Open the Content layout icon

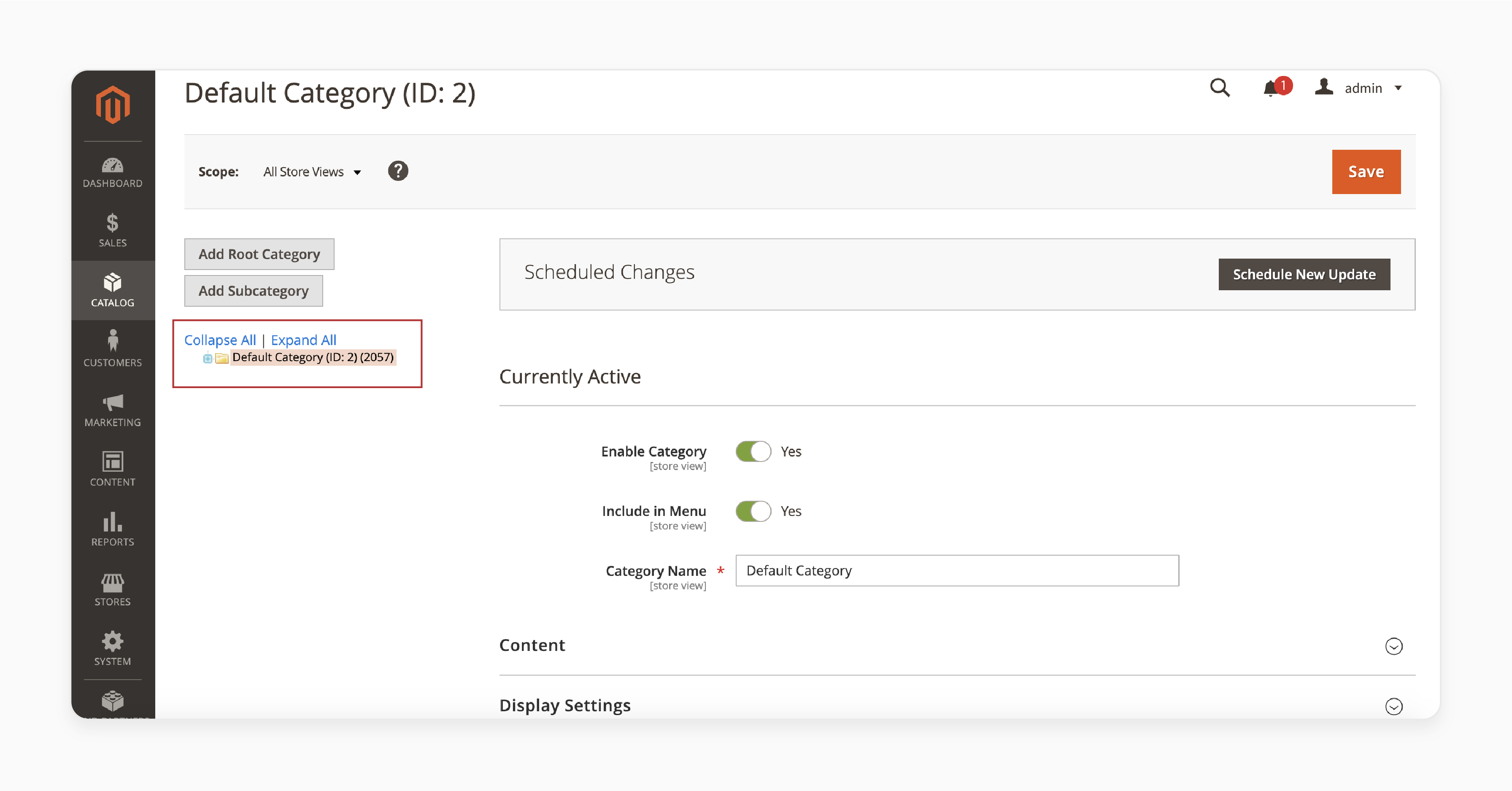[x=113, y=462]
